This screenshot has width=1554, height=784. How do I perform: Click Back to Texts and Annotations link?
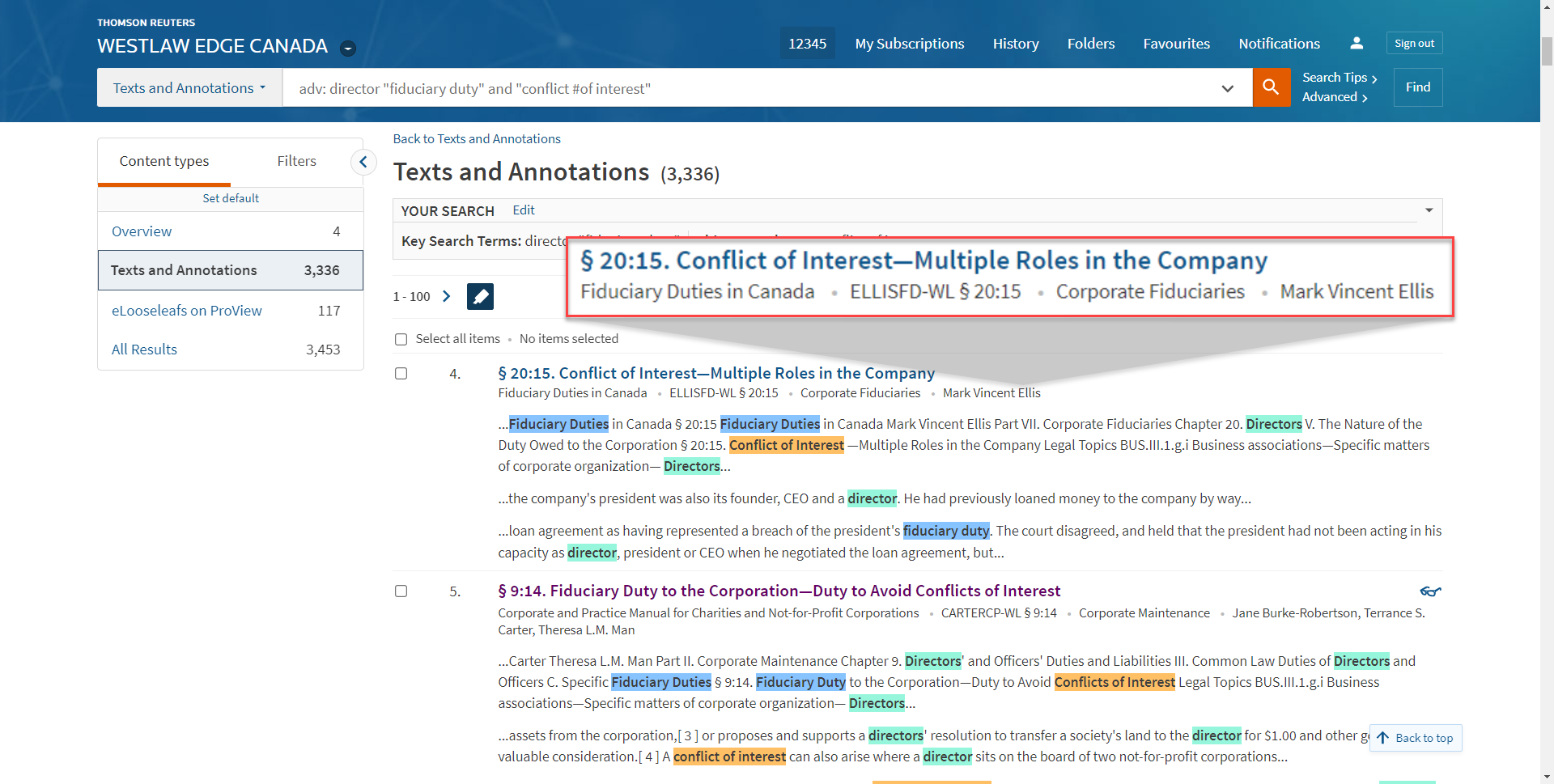[477, 139]
